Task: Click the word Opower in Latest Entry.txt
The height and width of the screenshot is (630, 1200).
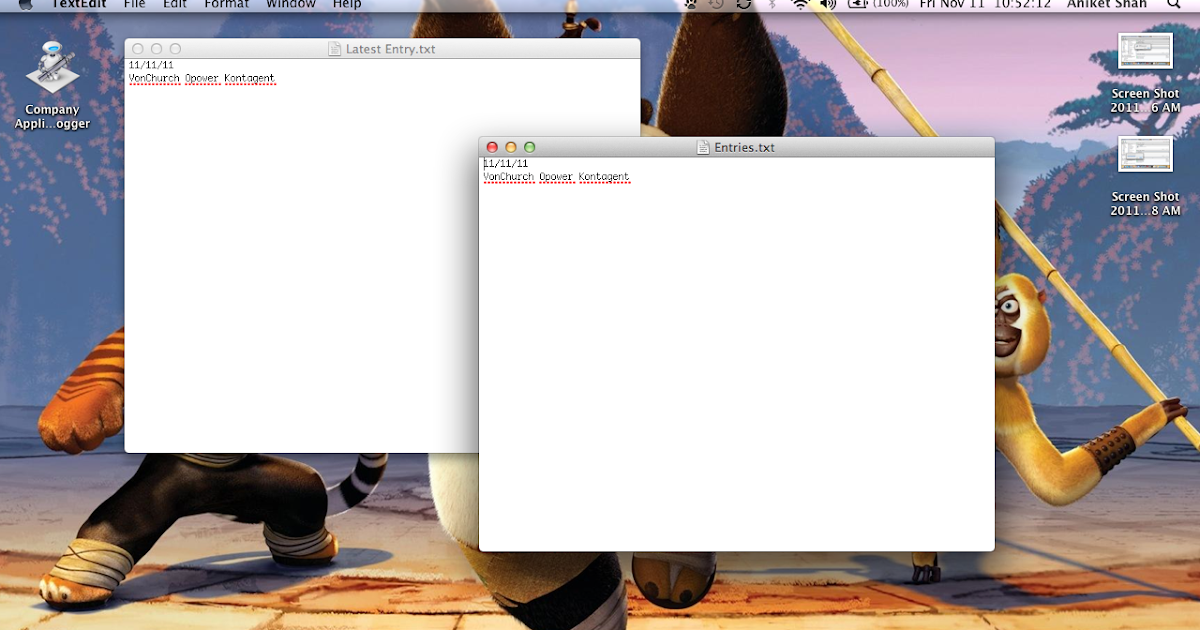Action: (x=203, y=78)
